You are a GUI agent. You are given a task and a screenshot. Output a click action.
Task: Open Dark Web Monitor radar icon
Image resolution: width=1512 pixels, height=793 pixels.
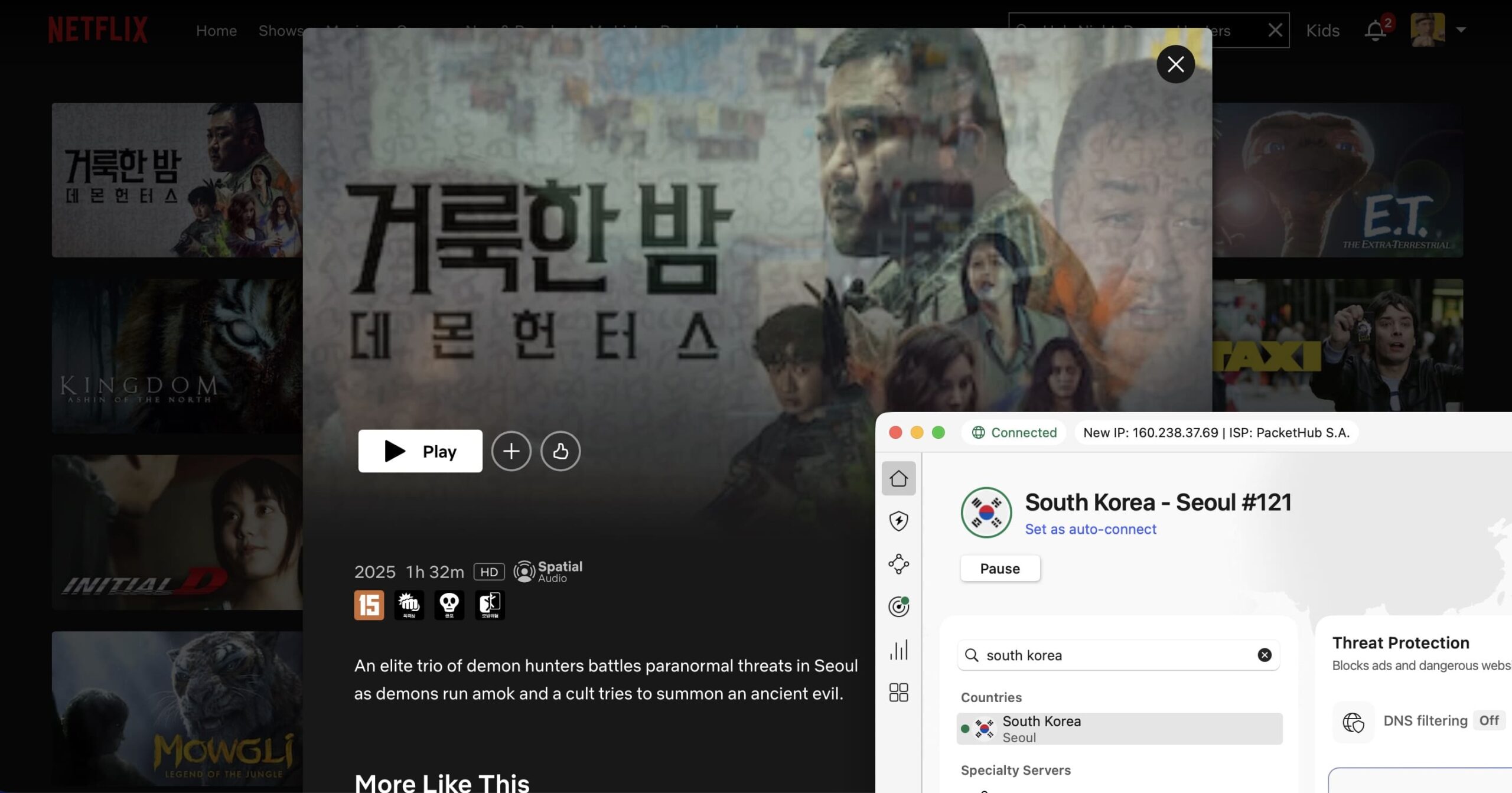[899, 606]
